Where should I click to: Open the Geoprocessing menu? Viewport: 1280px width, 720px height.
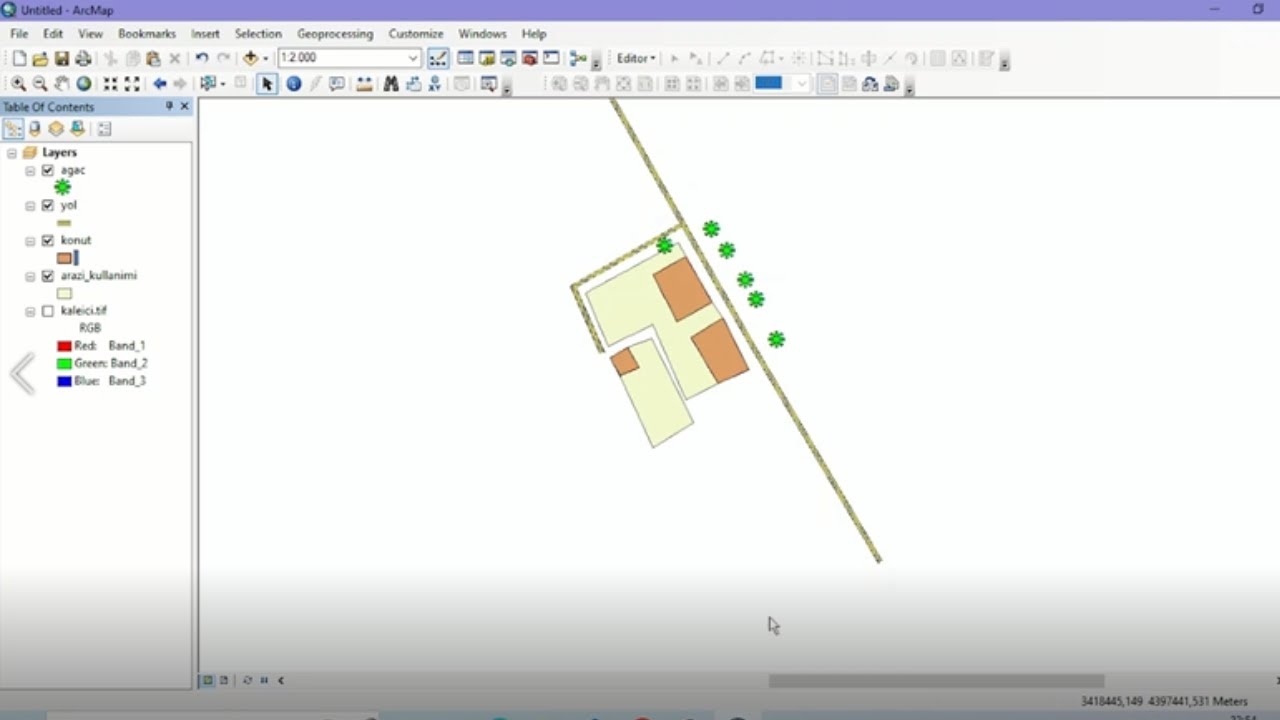click(335, 34)
